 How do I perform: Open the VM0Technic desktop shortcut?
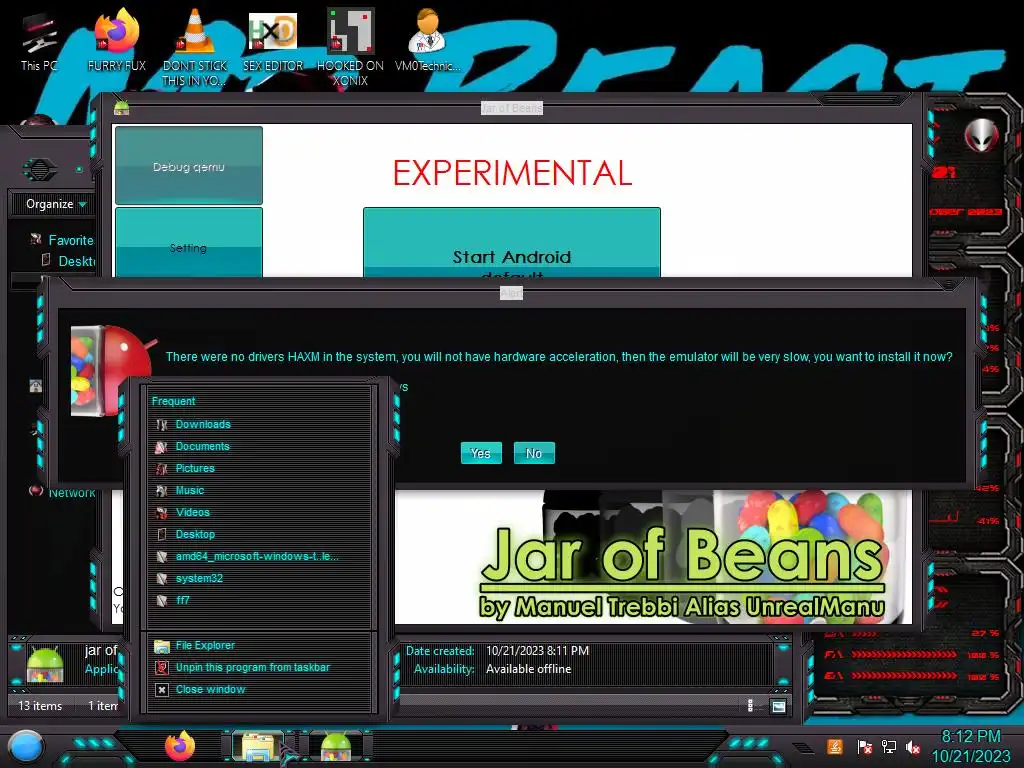428,42
